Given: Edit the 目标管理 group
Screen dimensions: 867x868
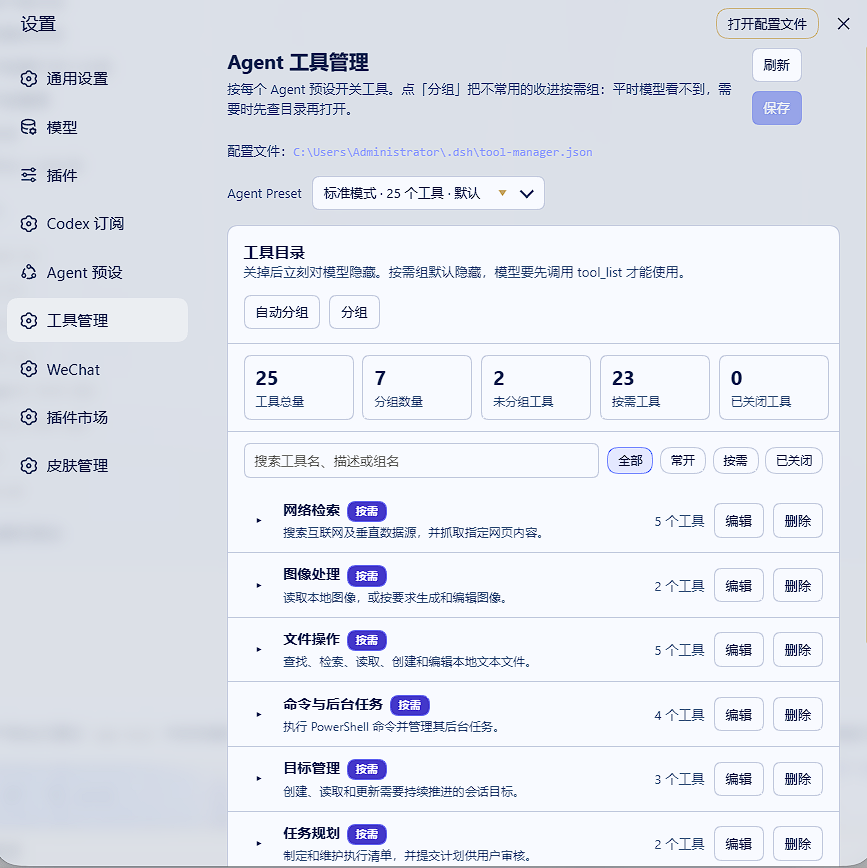Looking at the screenshot, I should click(x=739, y=779).
